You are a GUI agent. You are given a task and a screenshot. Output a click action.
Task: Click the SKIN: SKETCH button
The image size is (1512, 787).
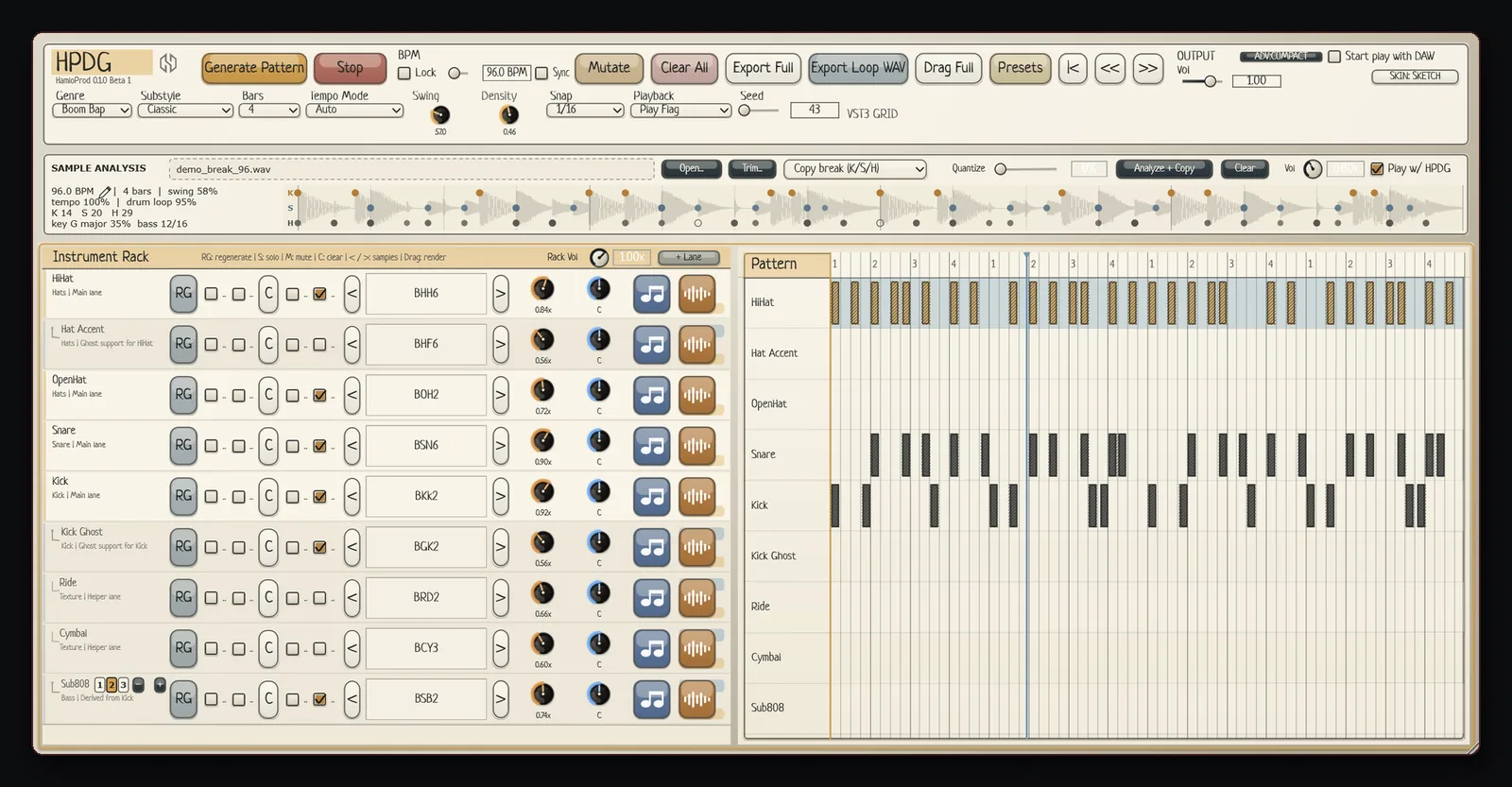click(x=1415, y=77)
